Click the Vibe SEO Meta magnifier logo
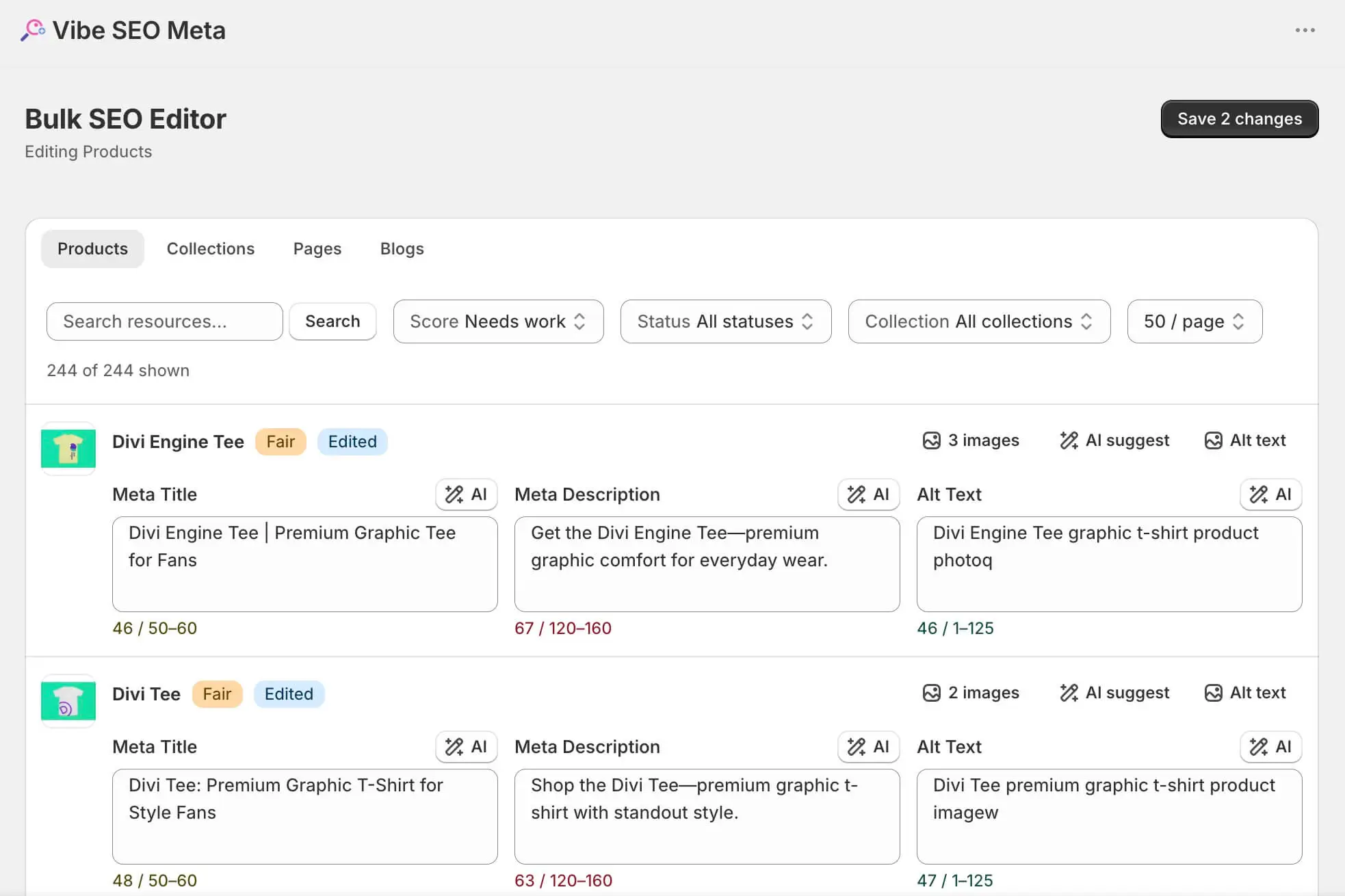This screenshot has width=1345, height=896. tap(32, 29)
